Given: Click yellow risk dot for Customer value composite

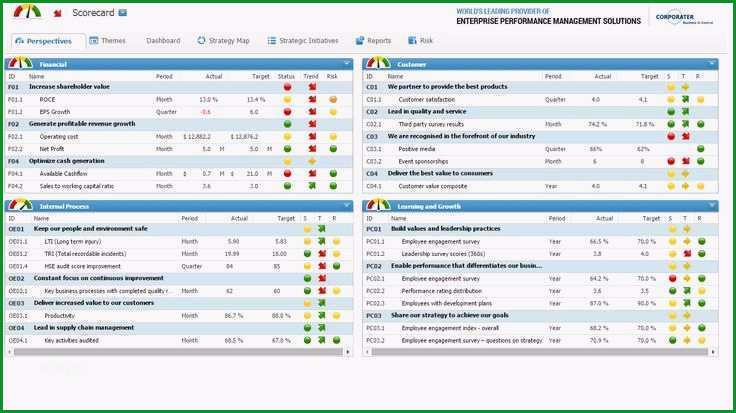Looking at the screenshot, I should [x=701, y=186].
